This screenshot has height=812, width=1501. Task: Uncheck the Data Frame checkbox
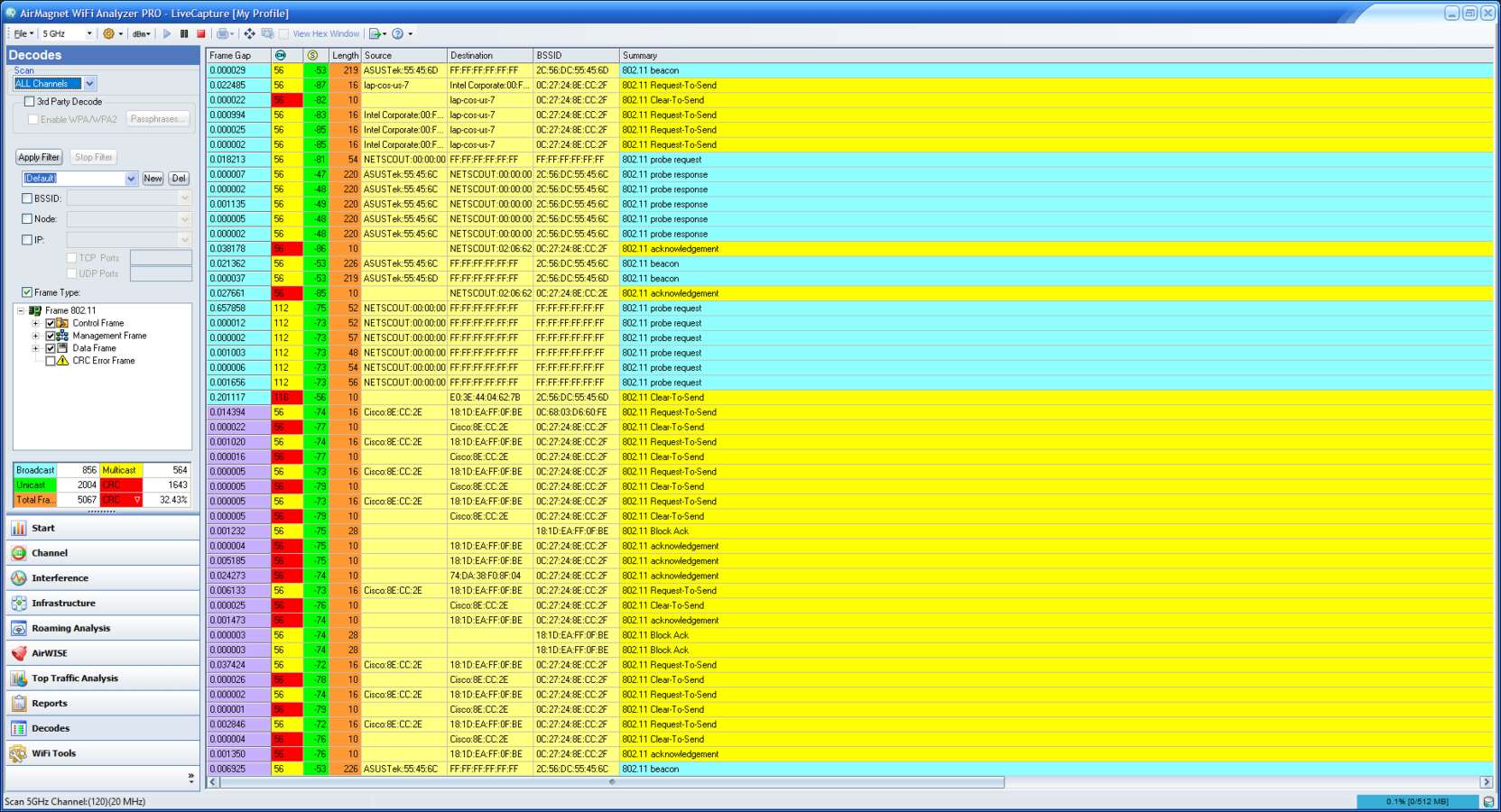[x=51, y=348]
